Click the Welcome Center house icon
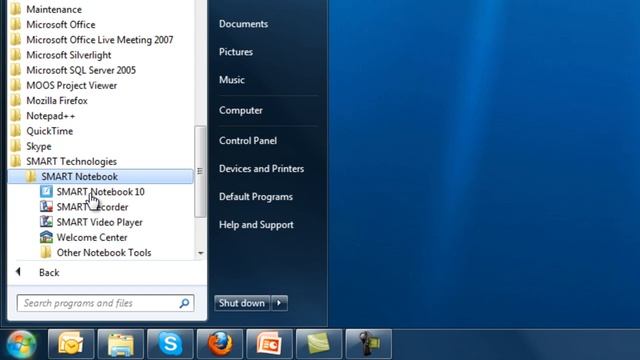The width and height of the screenshot is (640, 360). (x=46, y=237)
